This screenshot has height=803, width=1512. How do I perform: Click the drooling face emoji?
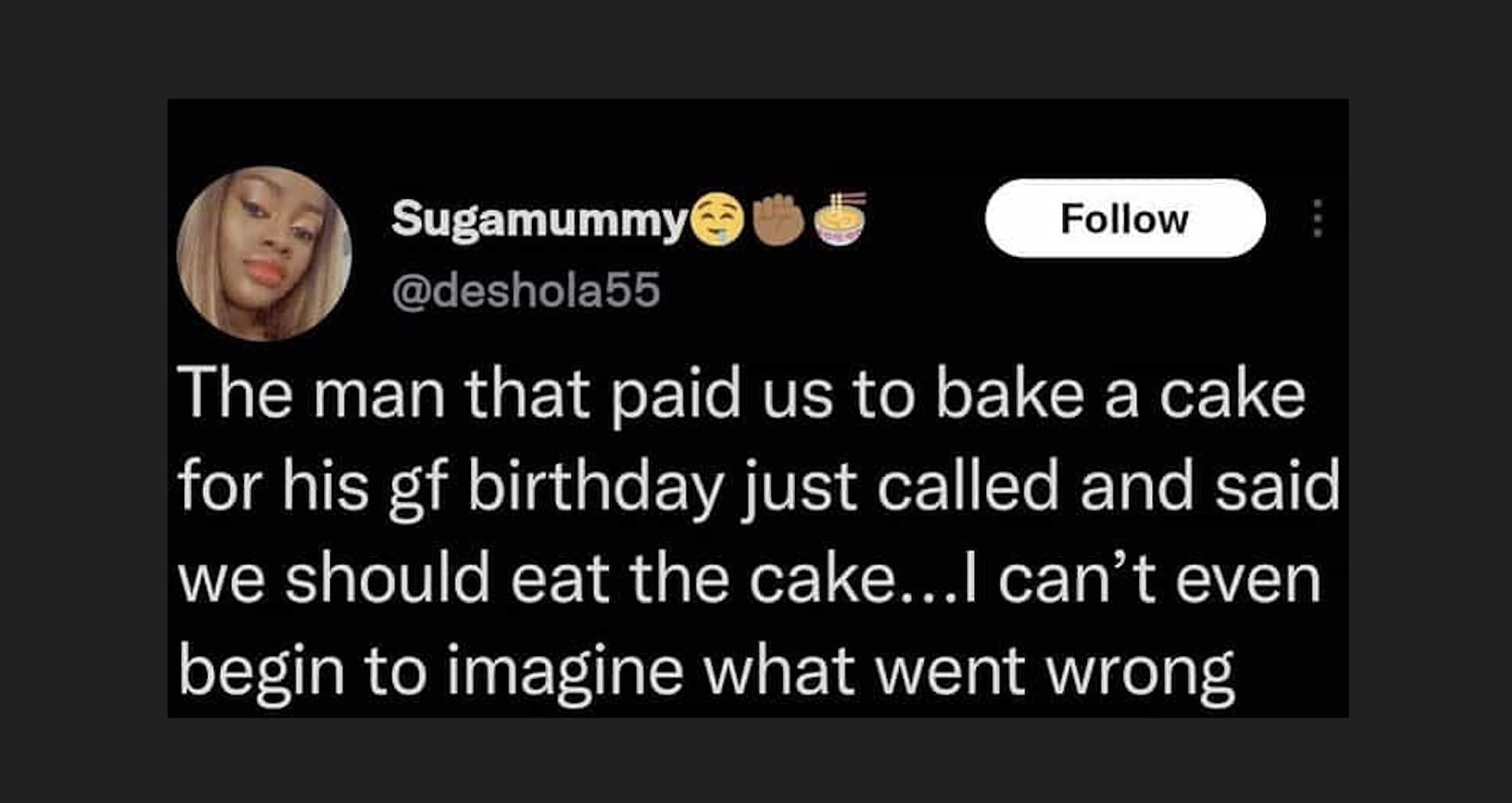[x=717, y=219]
